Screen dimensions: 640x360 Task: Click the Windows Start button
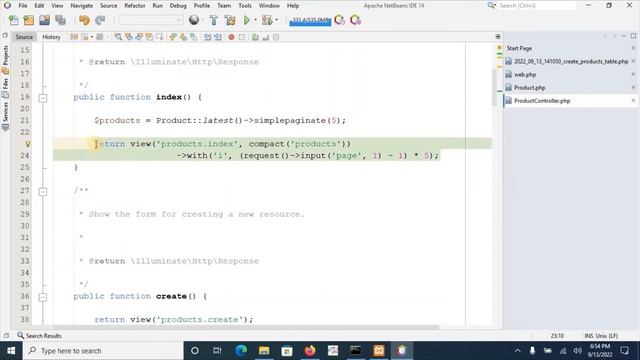pyautogui.click(x=11, y=351)
